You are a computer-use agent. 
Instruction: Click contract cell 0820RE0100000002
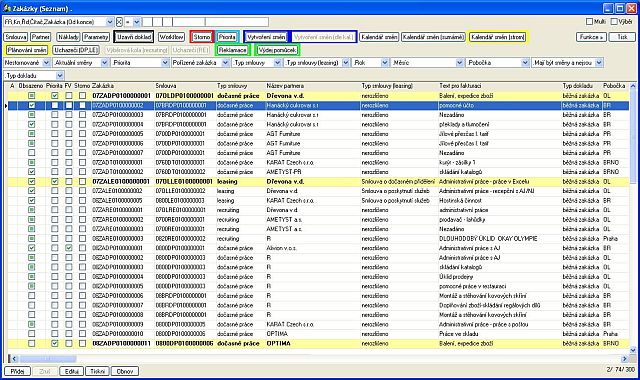pos(185,239)
